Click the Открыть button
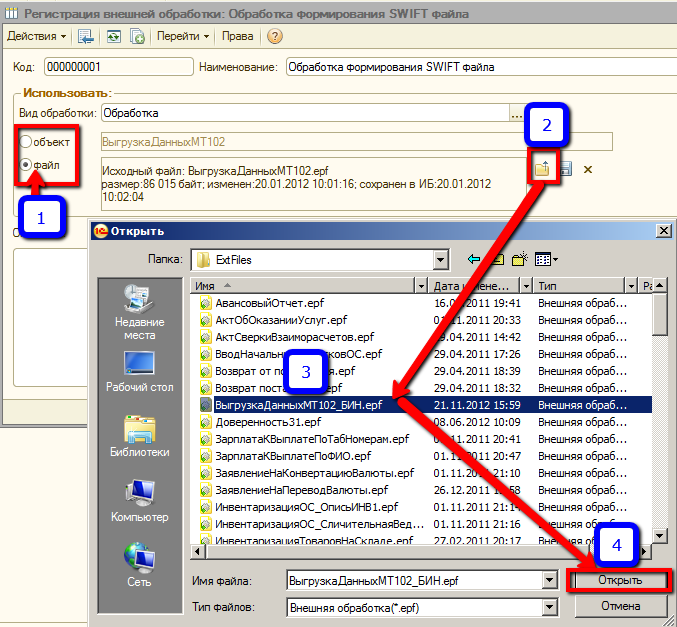Screen dimensions: 677x627 620,580
